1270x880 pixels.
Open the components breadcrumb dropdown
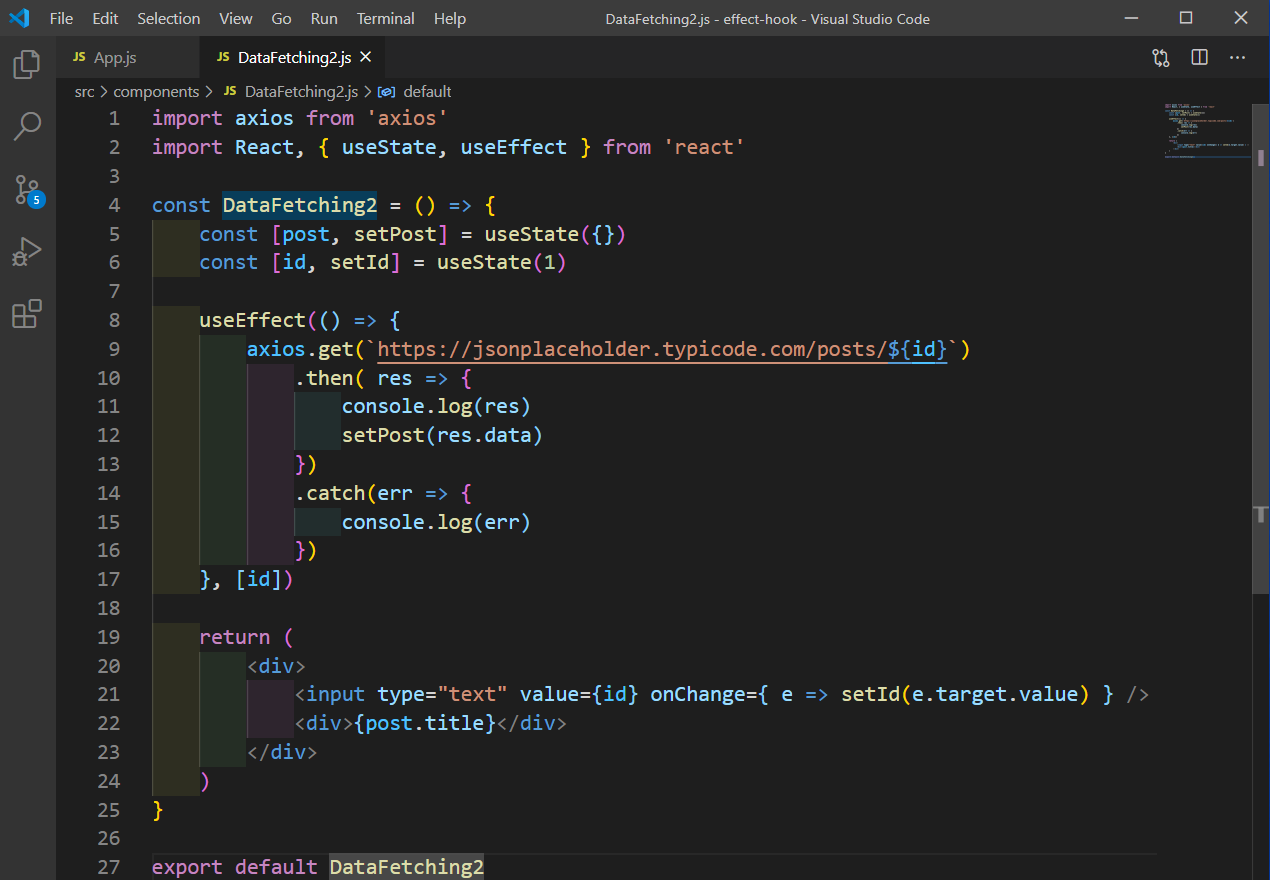(x=156, y=91)
